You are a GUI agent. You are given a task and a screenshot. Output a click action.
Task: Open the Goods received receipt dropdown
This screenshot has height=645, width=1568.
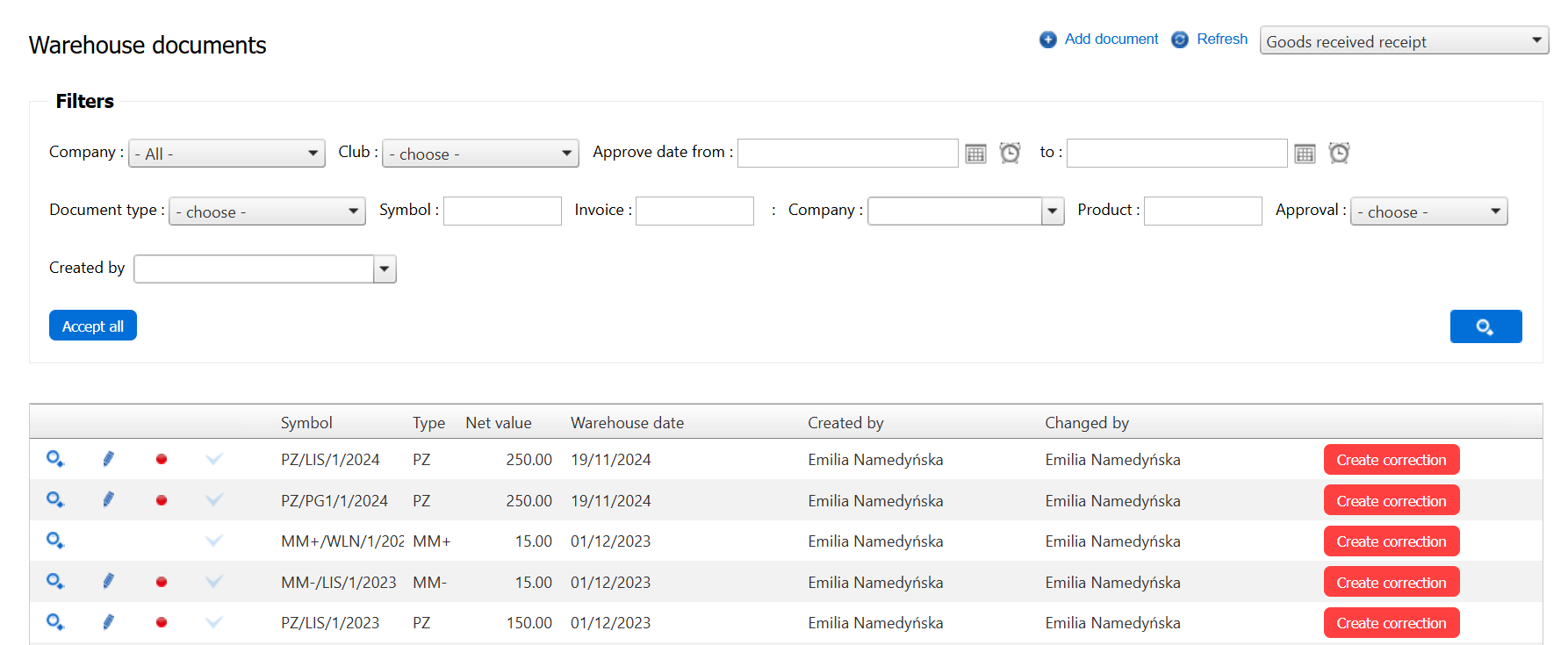tap(1403, 40)
